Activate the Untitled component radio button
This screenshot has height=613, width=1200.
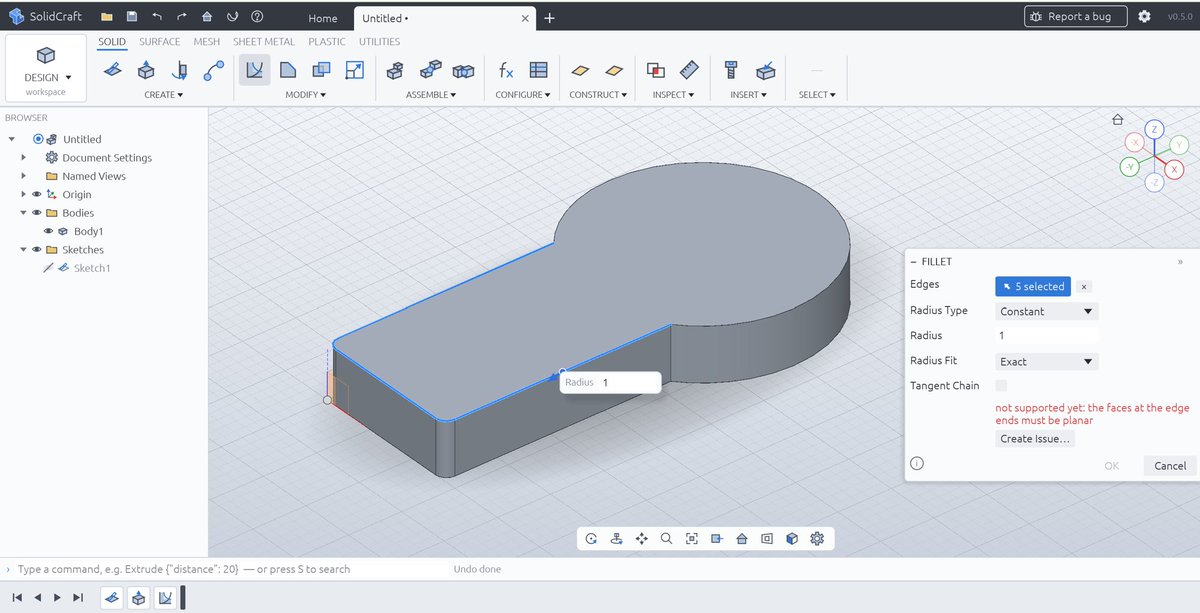click(38, 139)
